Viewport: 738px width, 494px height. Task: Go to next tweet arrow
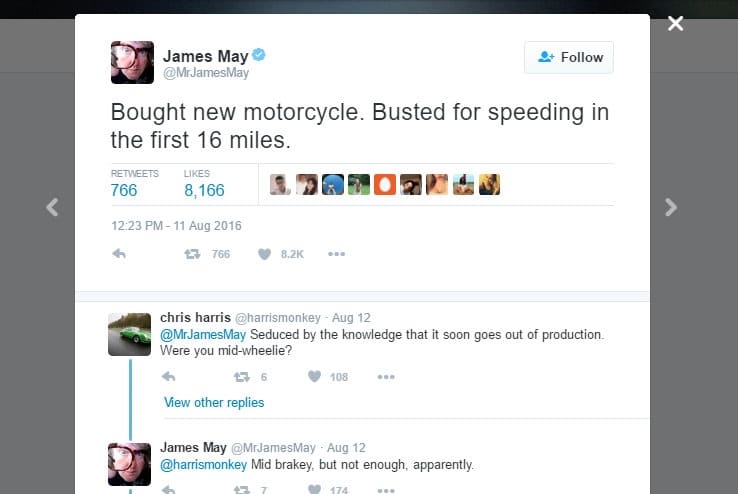pyautogui.click(x=671, y=208)
